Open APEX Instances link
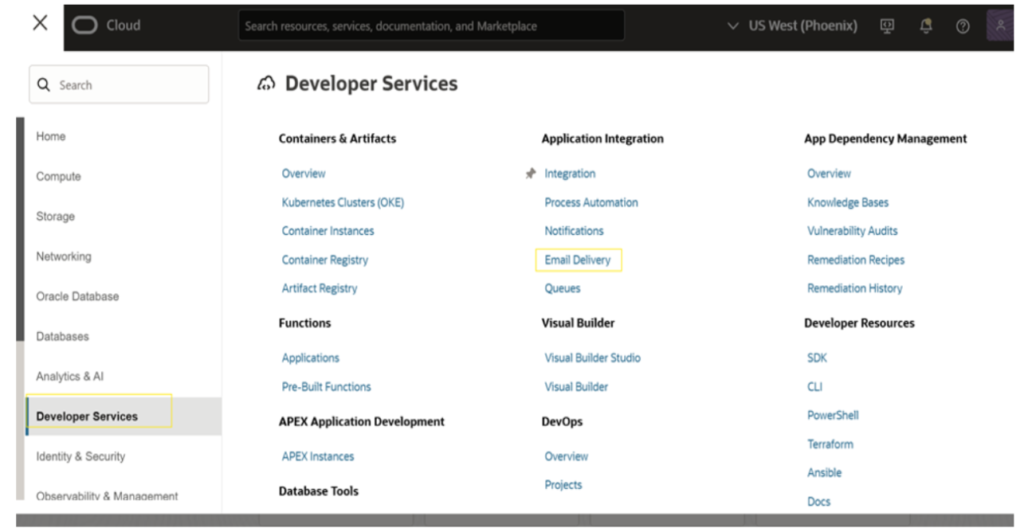The image size is (1024, 532). point(317,457)
